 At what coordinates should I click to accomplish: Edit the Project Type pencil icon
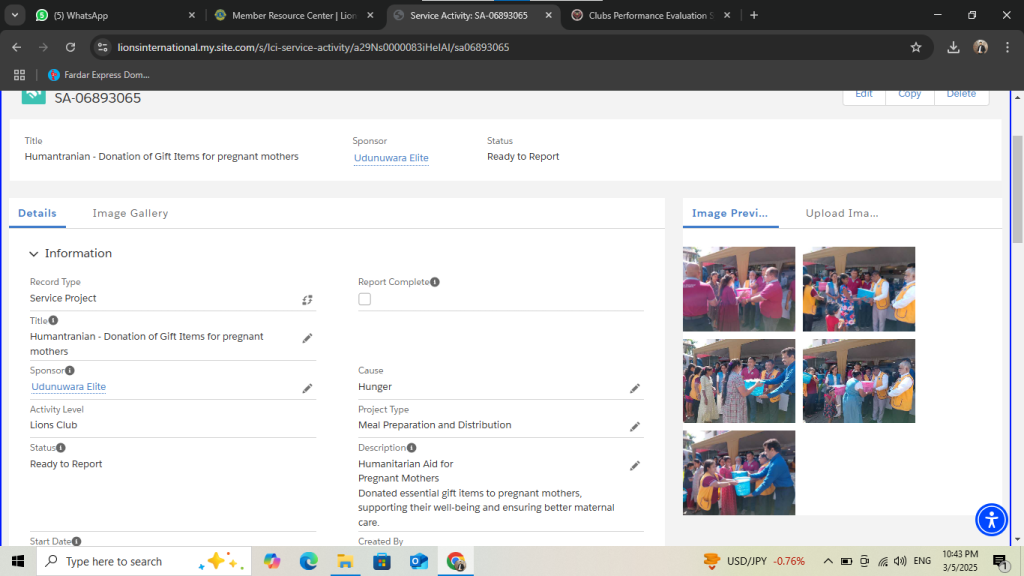[x=635, y=427]
